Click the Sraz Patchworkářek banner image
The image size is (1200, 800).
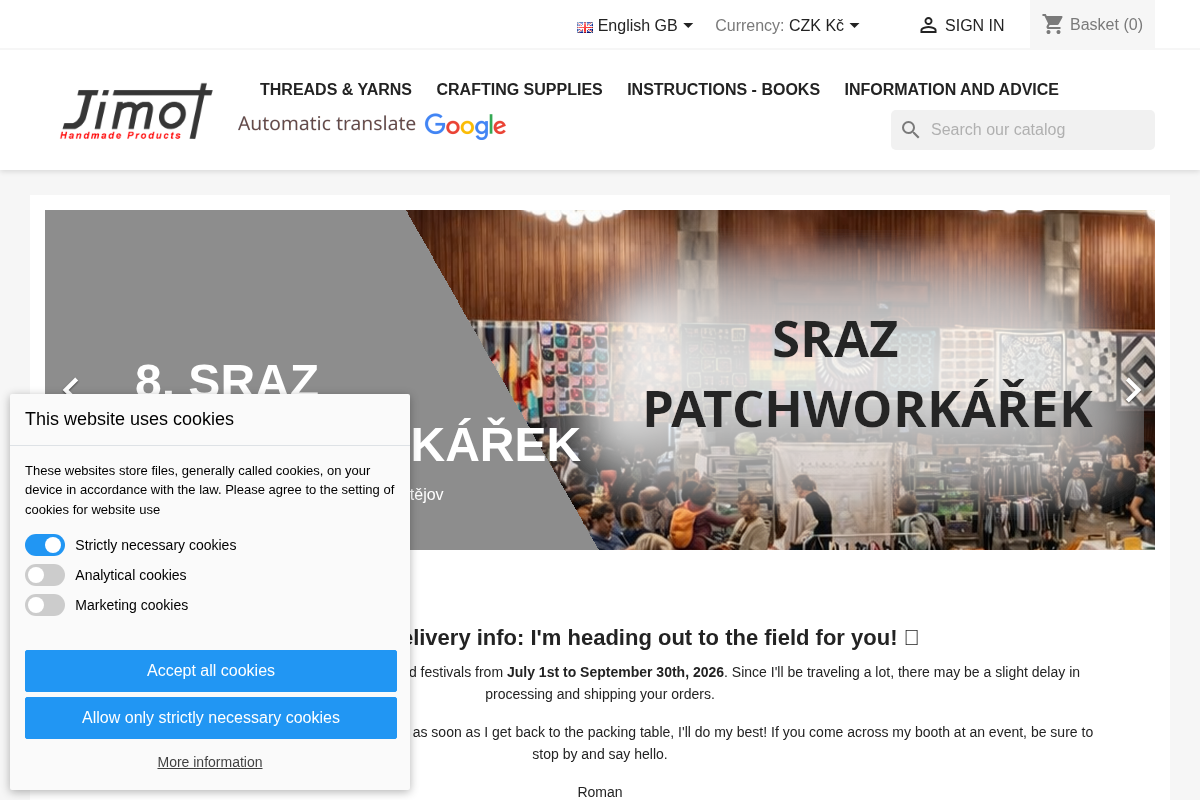coord(600,380)
